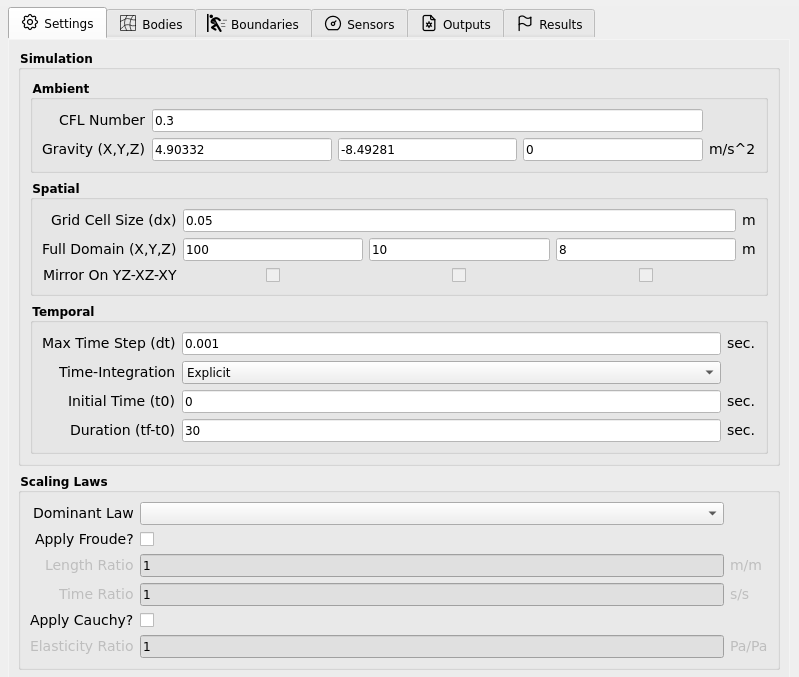Click the Dominant Law label
The width and height of the screenshot is (799, 677).
click(83, 513)
